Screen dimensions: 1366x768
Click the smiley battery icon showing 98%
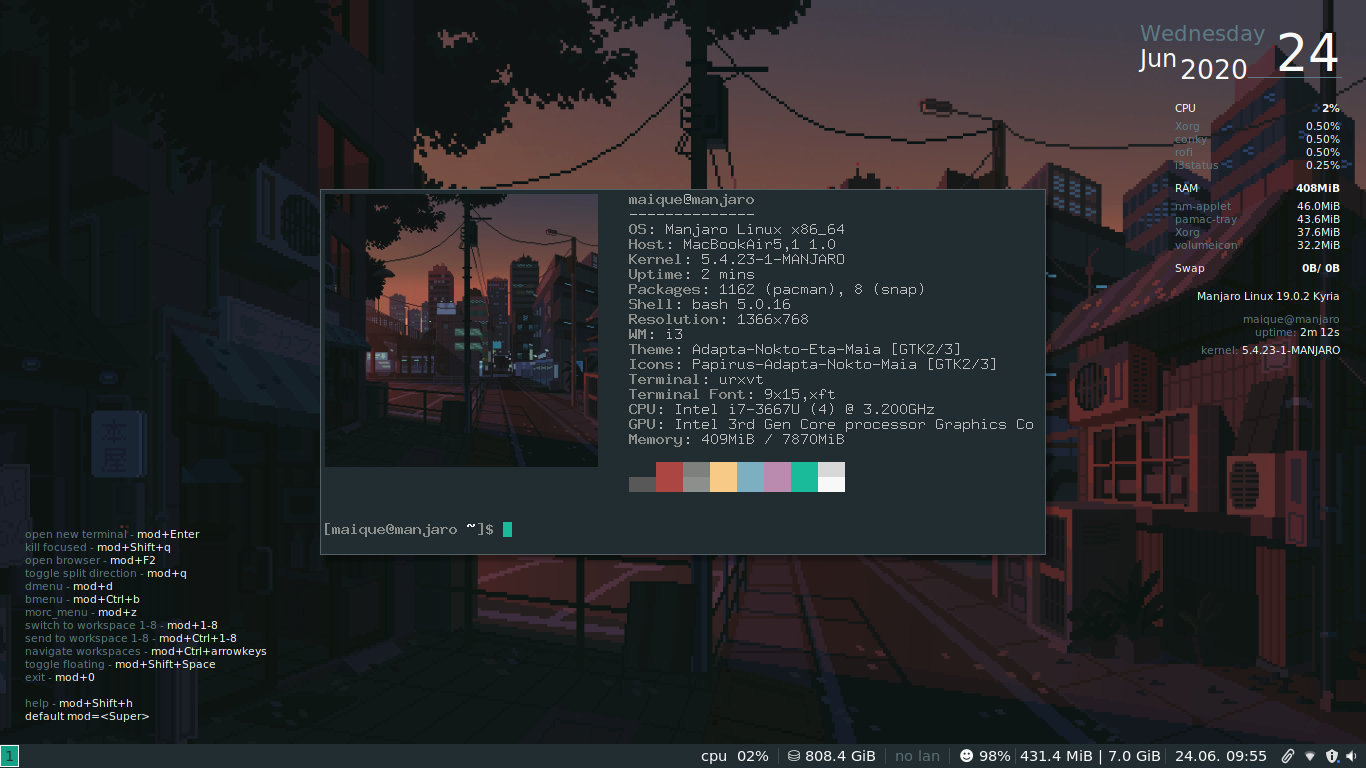(964, 756)
